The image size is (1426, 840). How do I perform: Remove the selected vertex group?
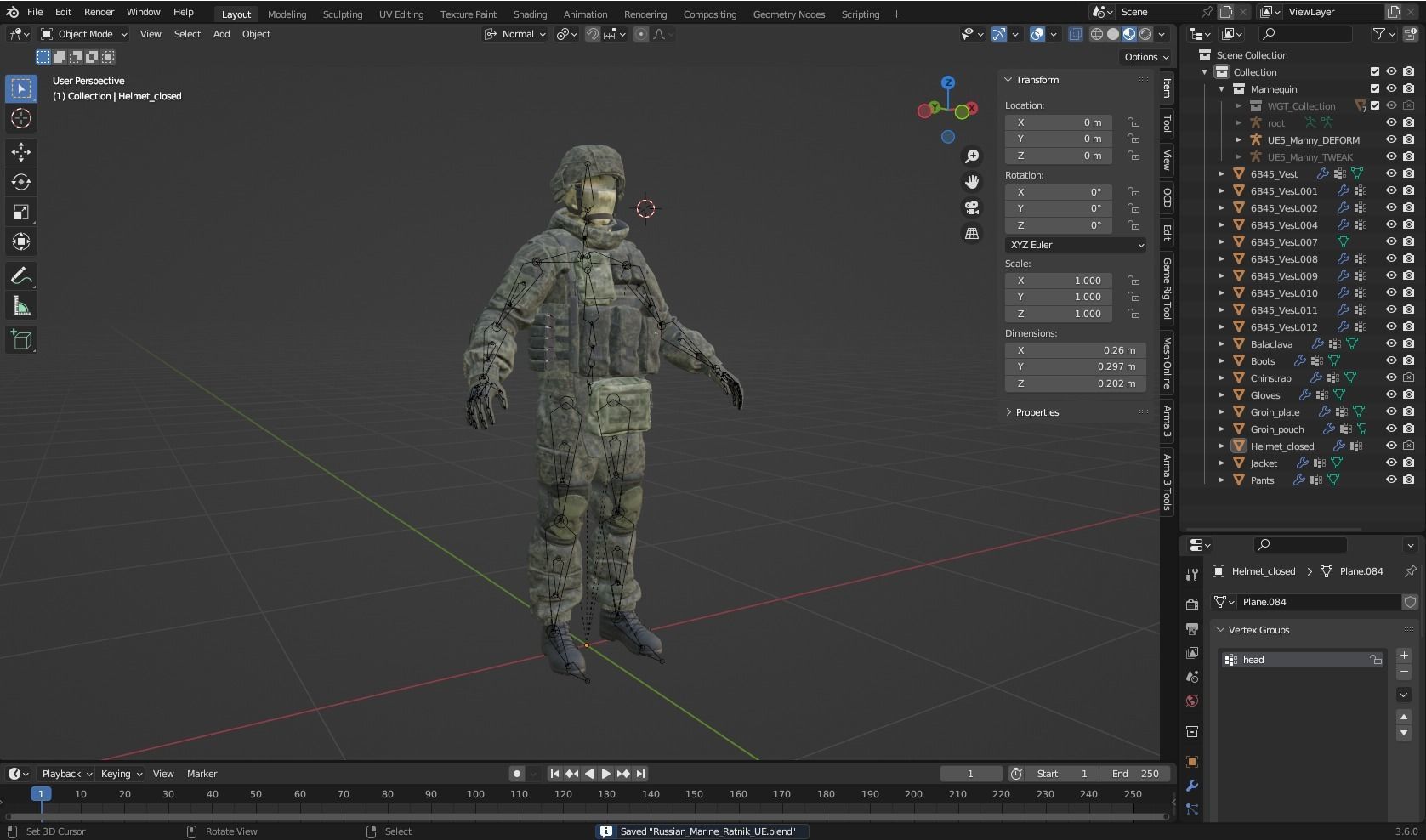(x=1404, y=673)
